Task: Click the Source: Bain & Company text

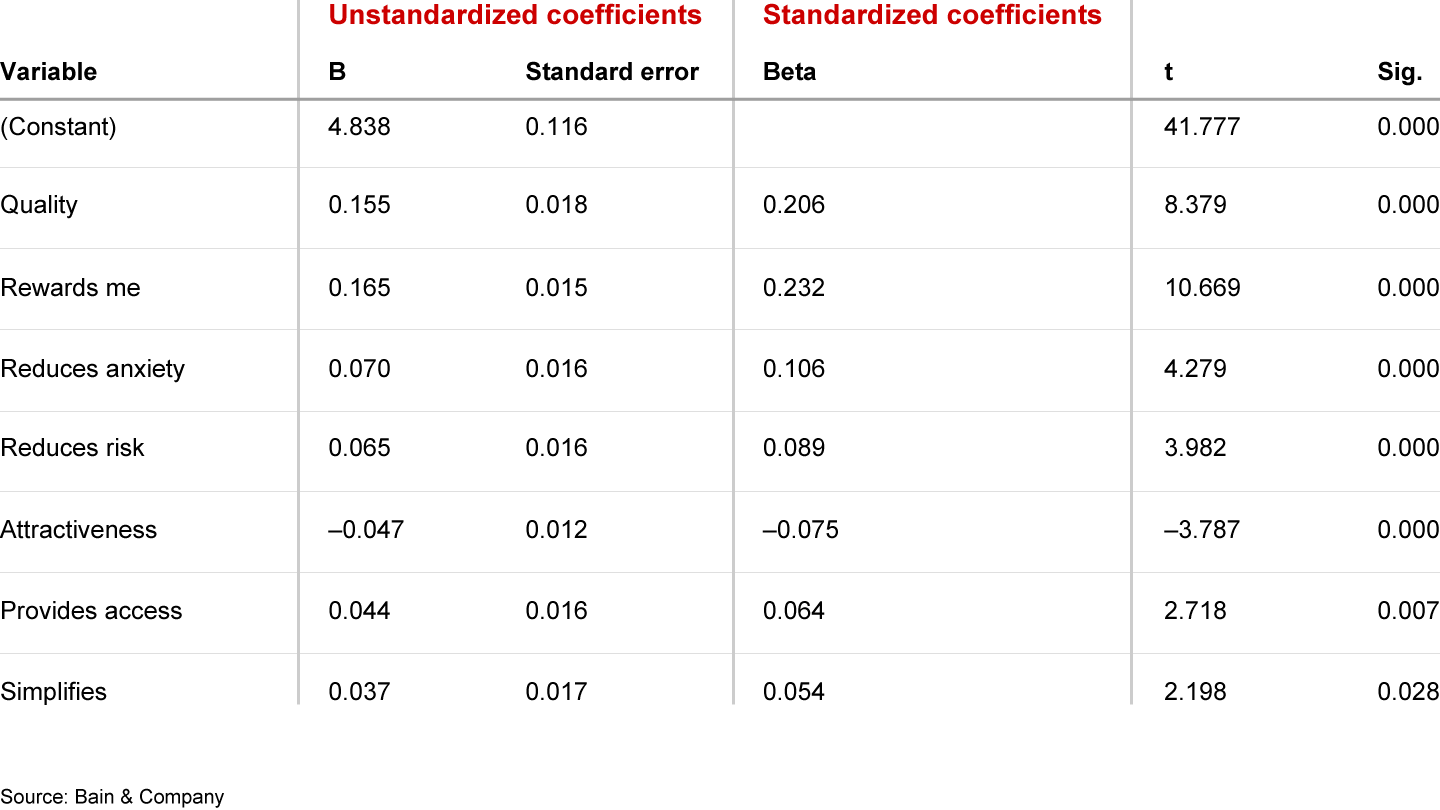Action: [112, 797]
